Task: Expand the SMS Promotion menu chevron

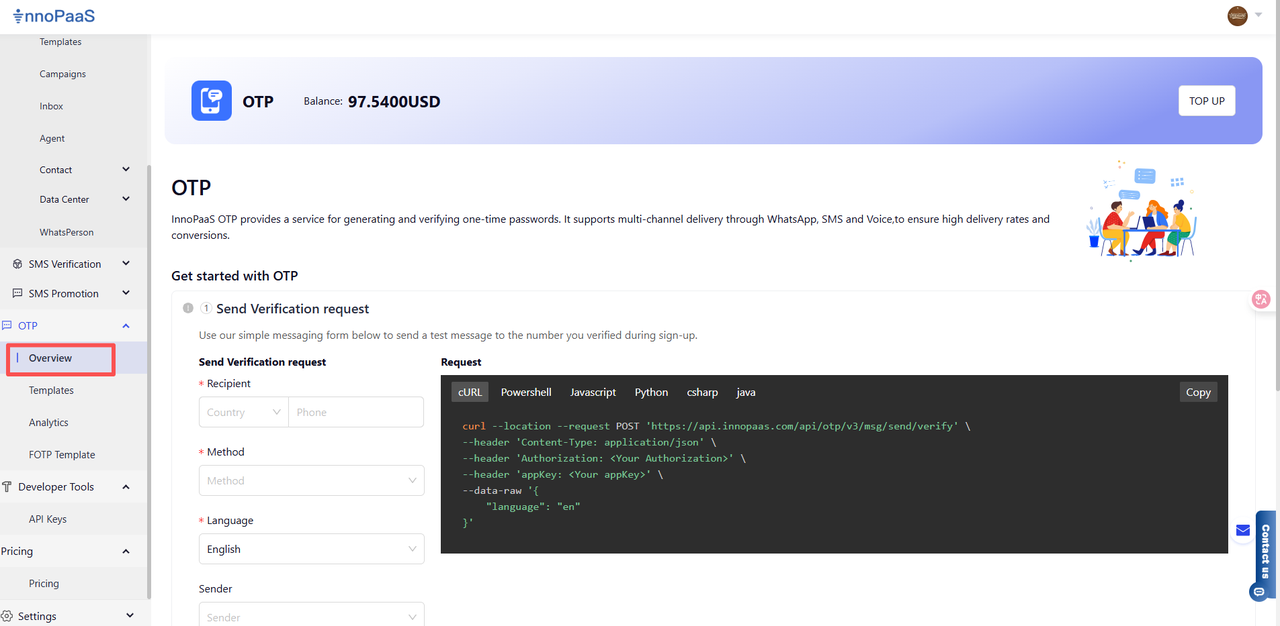Action: [x=126, y=294]
